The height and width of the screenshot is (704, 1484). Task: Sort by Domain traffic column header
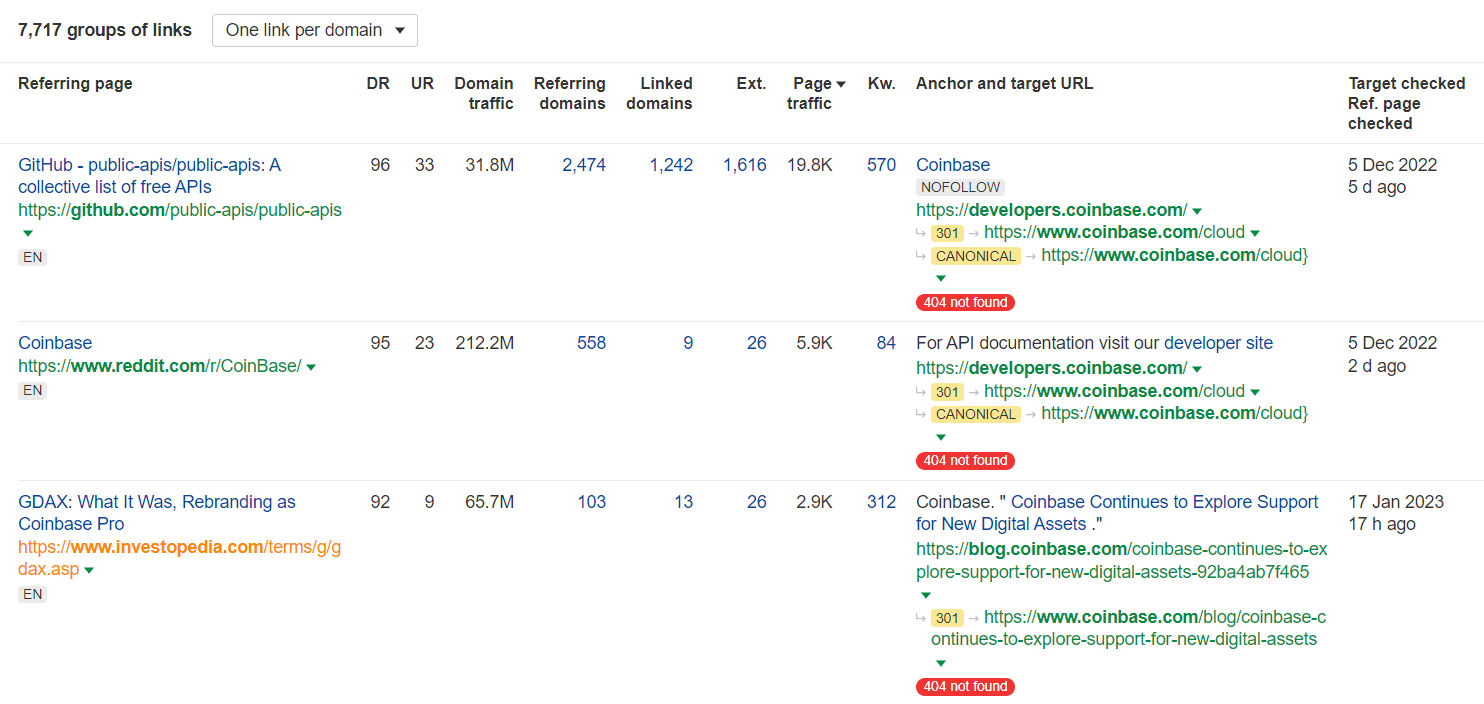coord(484,93)
